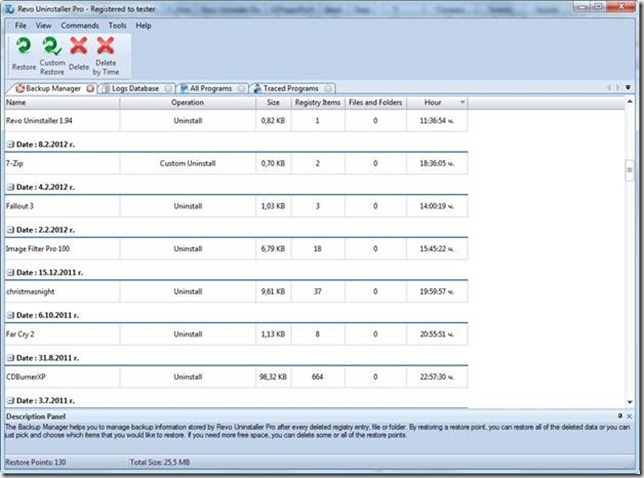Open the Commands menu
Viewport: 644px width, 478px height.
point(79,24)
